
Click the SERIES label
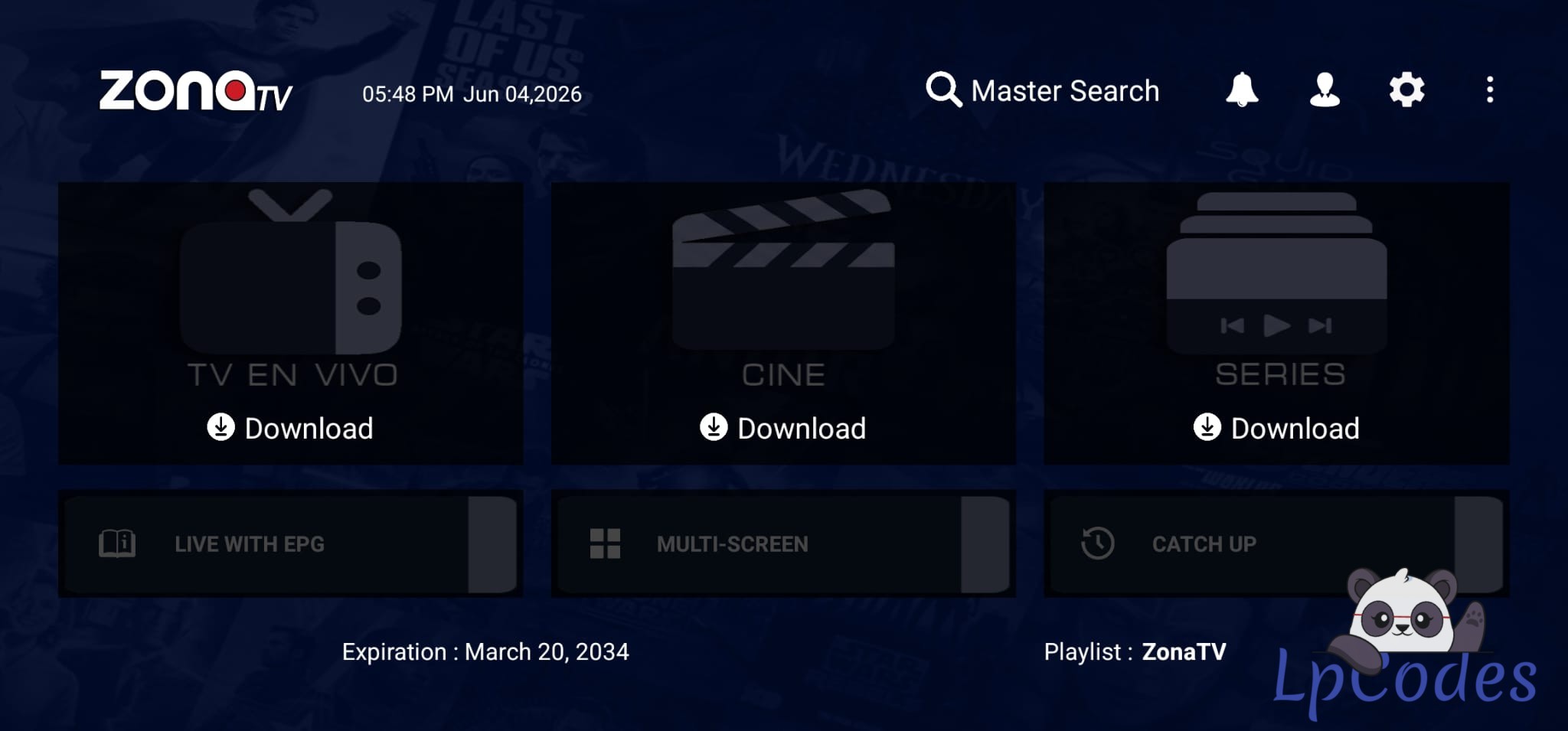1280,374
